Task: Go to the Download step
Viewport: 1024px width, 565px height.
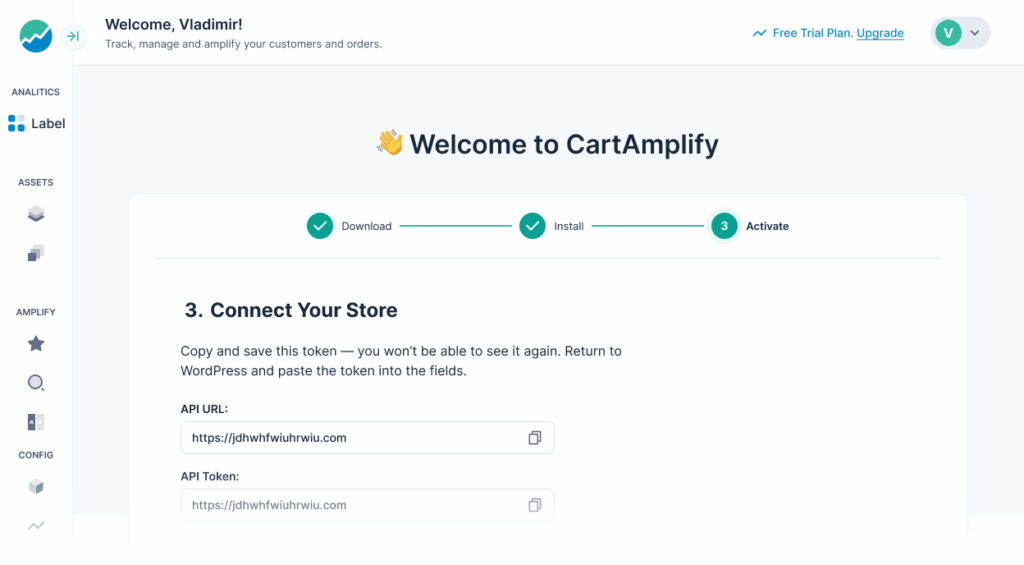Action: [x=349, y=226]
